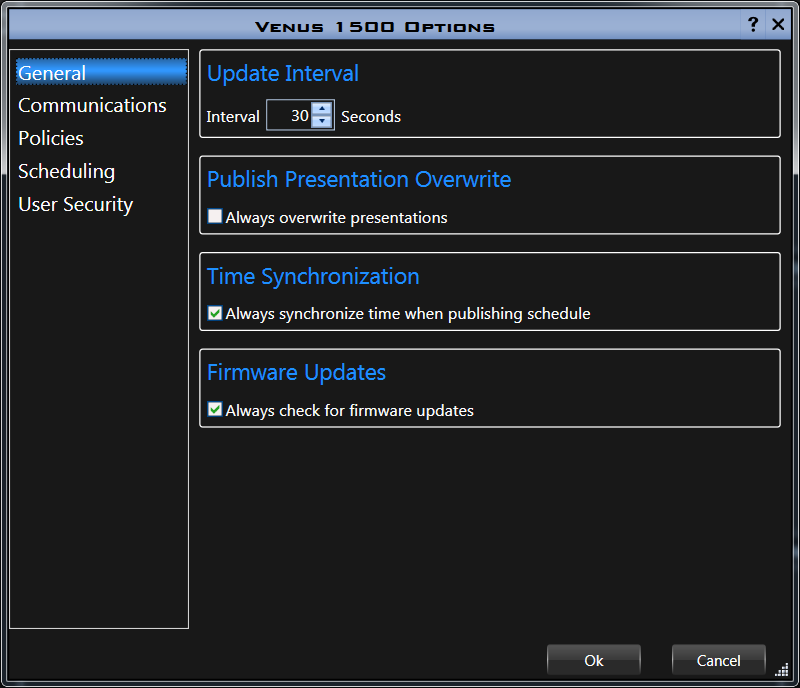Click the Time Synchronization section heading
Viewport: 800px width, 688px height.
tap(313, 276)
